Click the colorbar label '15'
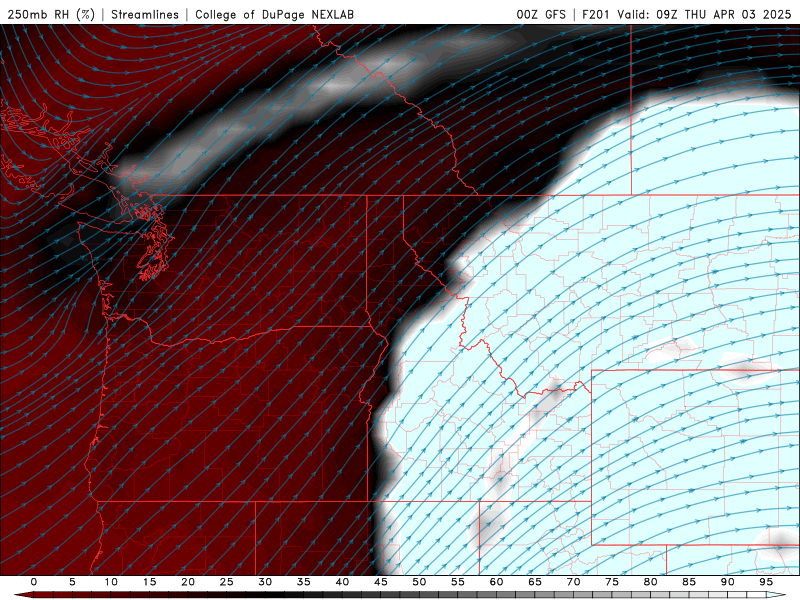The height and width of the screenshot is (600, 800). point(149,582)
